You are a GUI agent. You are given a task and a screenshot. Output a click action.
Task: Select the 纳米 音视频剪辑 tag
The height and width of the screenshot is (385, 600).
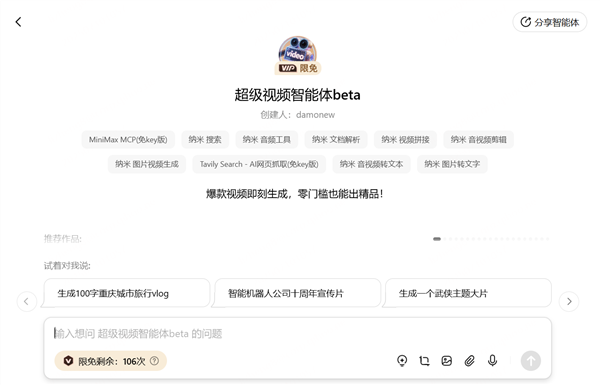[478, 140]
